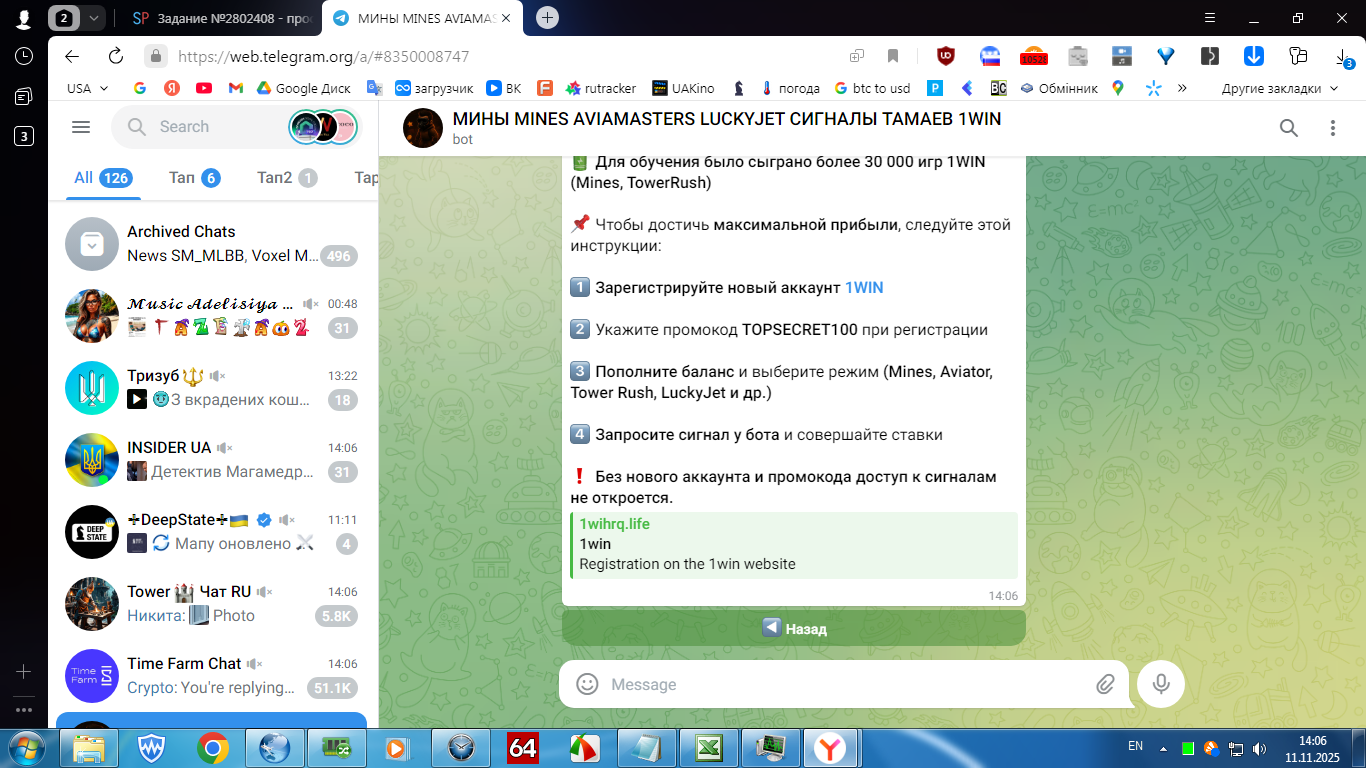Screen dimensions: 1366x768
Task: Expand Другие закладки folder
Action: pyautogui.click(x=1279, y=88)
